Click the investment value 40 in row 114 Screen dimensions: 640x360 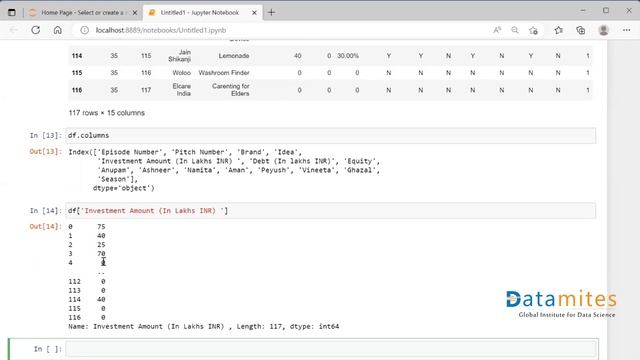(298, 56)
